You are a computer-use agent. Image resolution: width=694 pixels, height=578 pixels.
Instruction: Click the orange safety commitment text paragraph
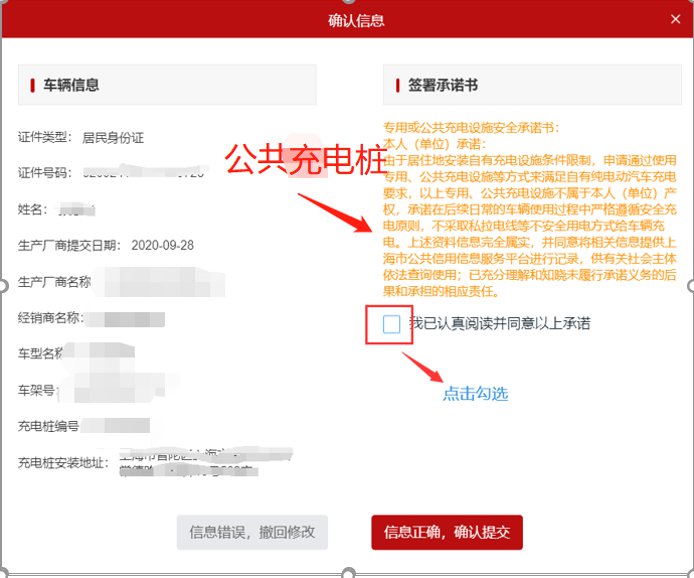pyautogui.click(x=531, y=210)
